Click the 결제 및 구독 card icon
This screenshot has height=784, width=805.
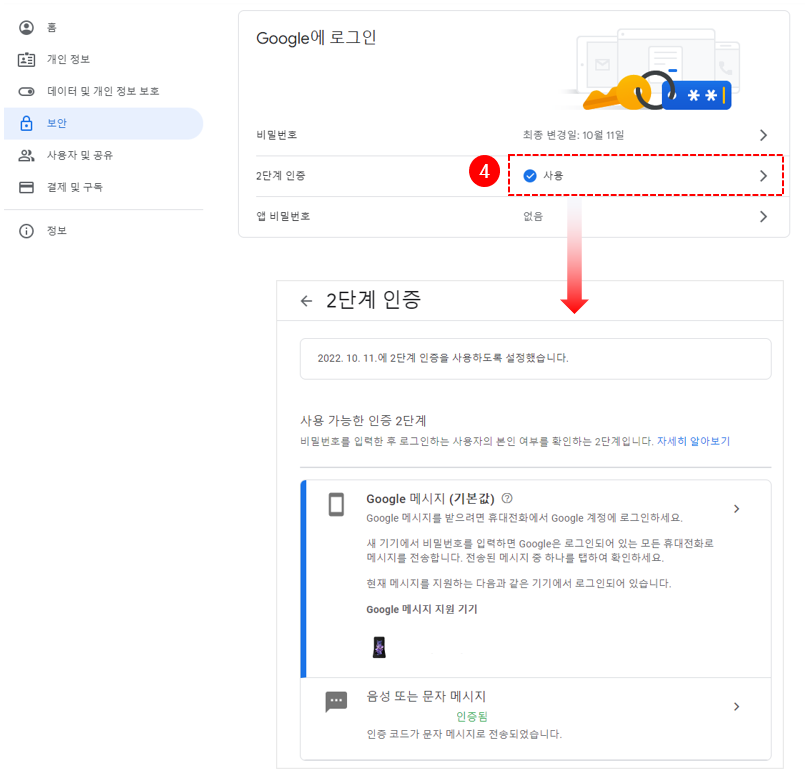[26, 187]
